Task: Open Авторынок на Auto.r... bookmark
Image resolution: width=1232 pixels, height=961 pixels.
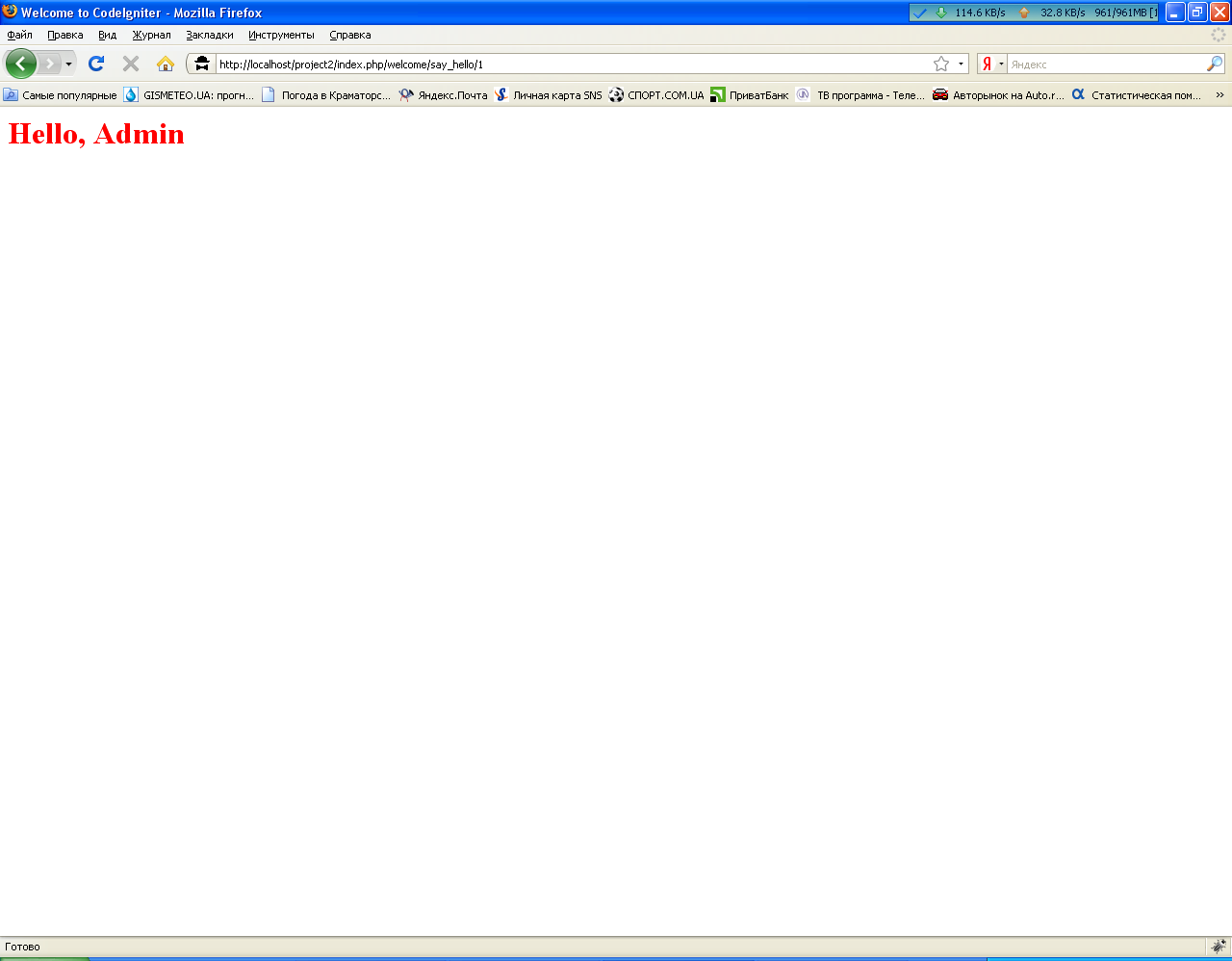Action: pyautogui.click(x=999, y=95)
